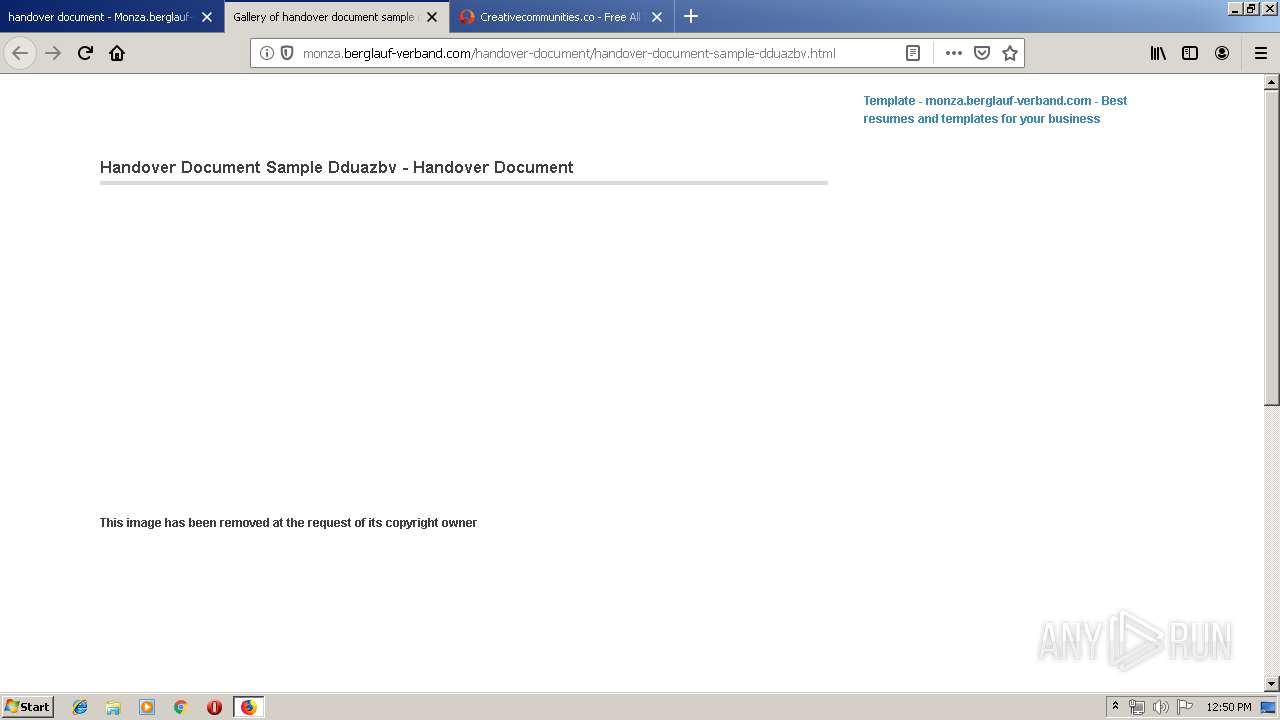Select the Firefox taskbar button
The image size is (1280, 720).
click(249, 707)
